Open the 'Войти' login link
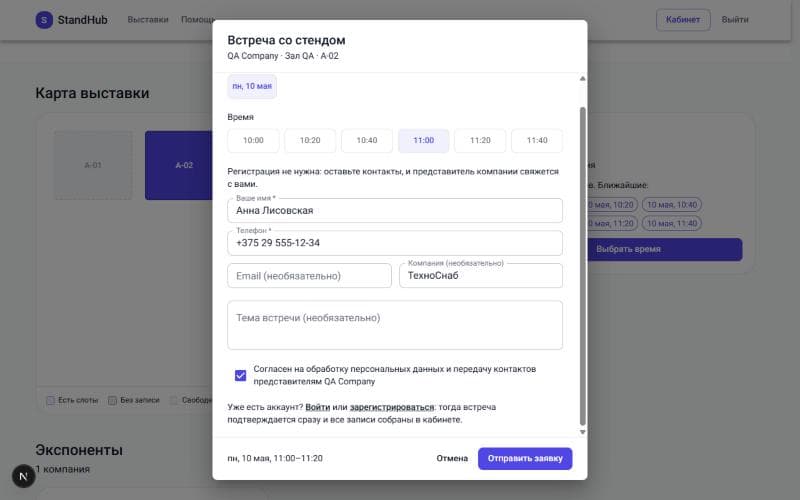 click(318, 407)
